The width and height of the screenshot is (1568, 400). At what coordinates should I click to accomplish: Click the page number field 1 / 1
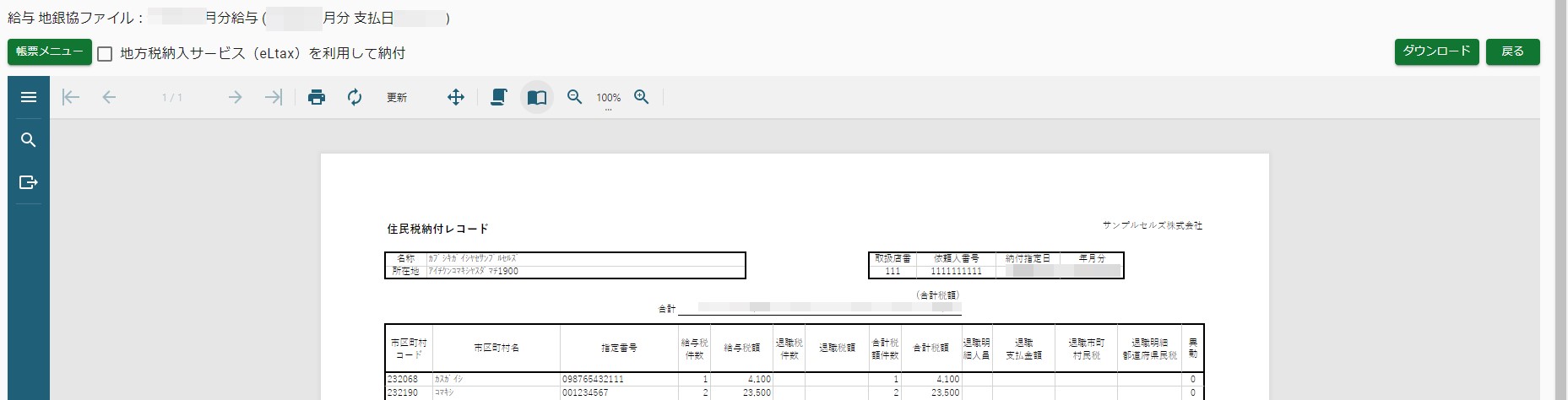(x=172, y=98)
